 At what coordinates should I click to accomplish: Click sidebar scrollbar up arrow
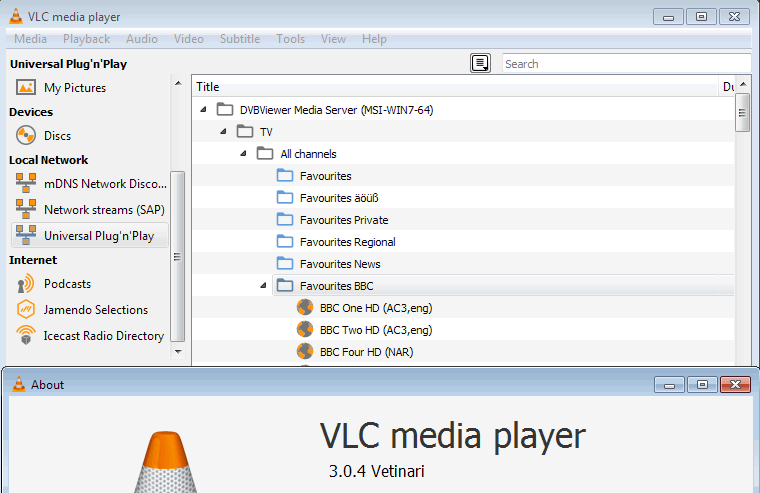[178, 83]
